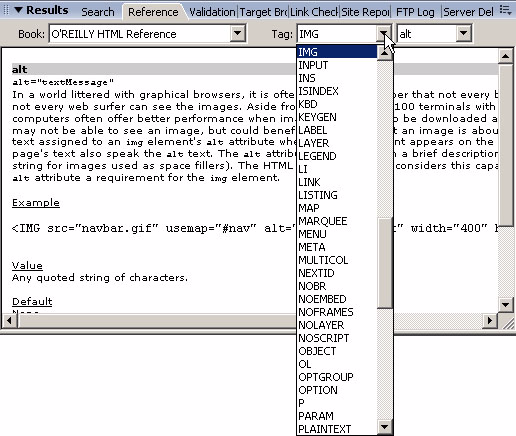
Task: Click the tag list scroll-down arrow
Action: tap(385, 427)
